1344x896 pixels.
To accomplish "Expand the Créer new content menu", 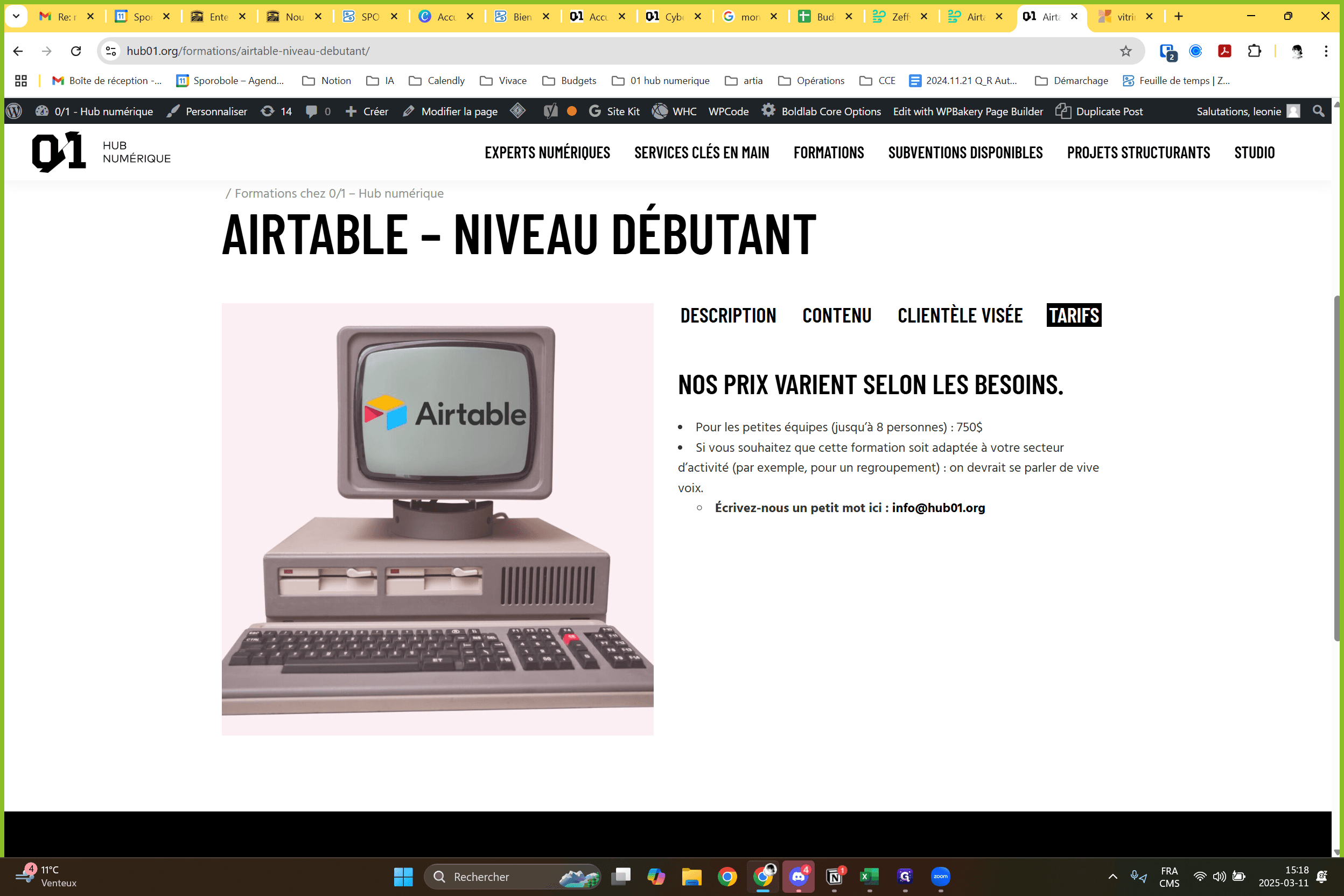I will [367, 111].
